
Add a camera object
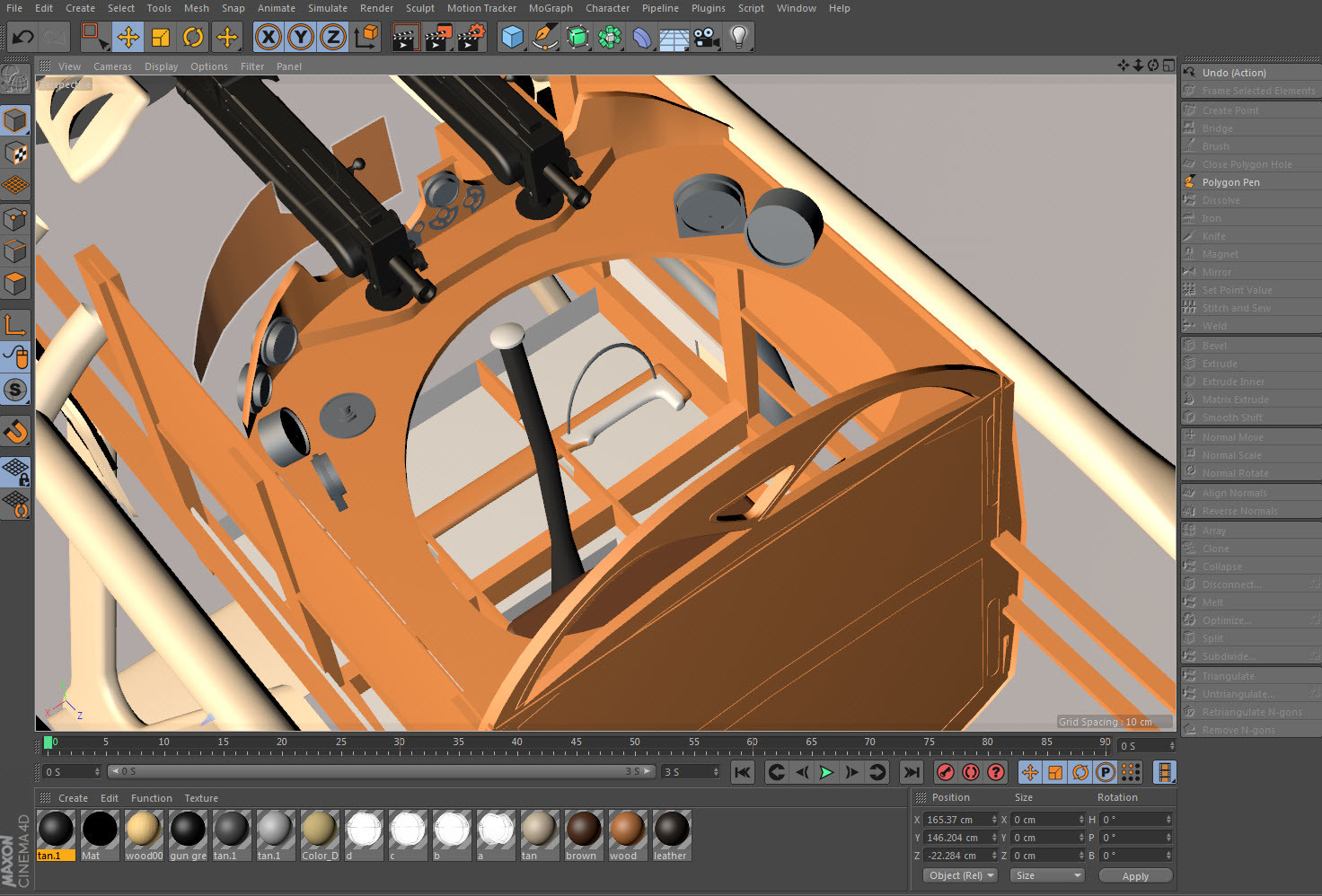707,37
